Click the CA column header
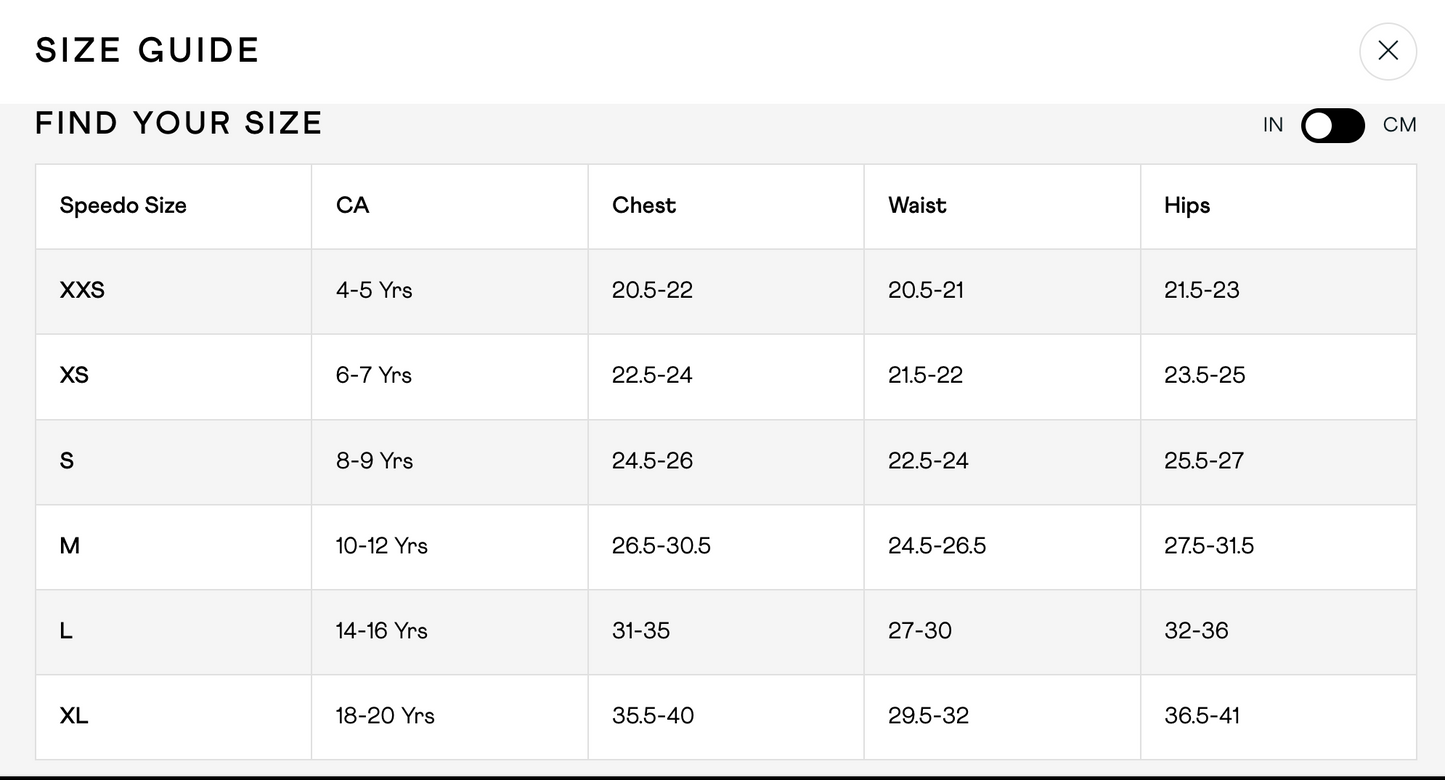Image resolution: width=1445 pixels, height=780 pixels. point(352,205)
